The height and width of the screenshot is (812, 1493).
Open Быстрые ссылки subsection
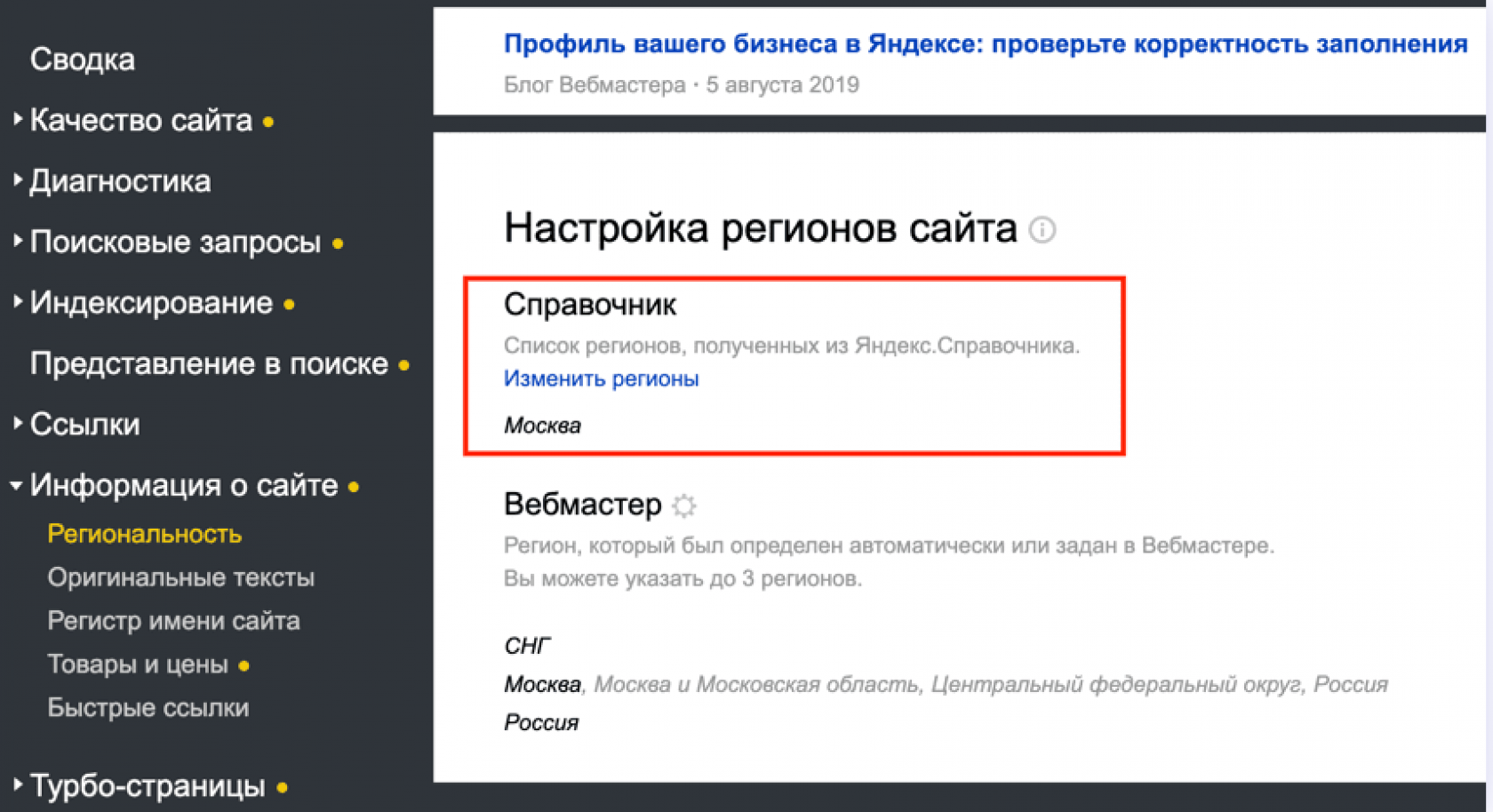[x=148, y=708]
